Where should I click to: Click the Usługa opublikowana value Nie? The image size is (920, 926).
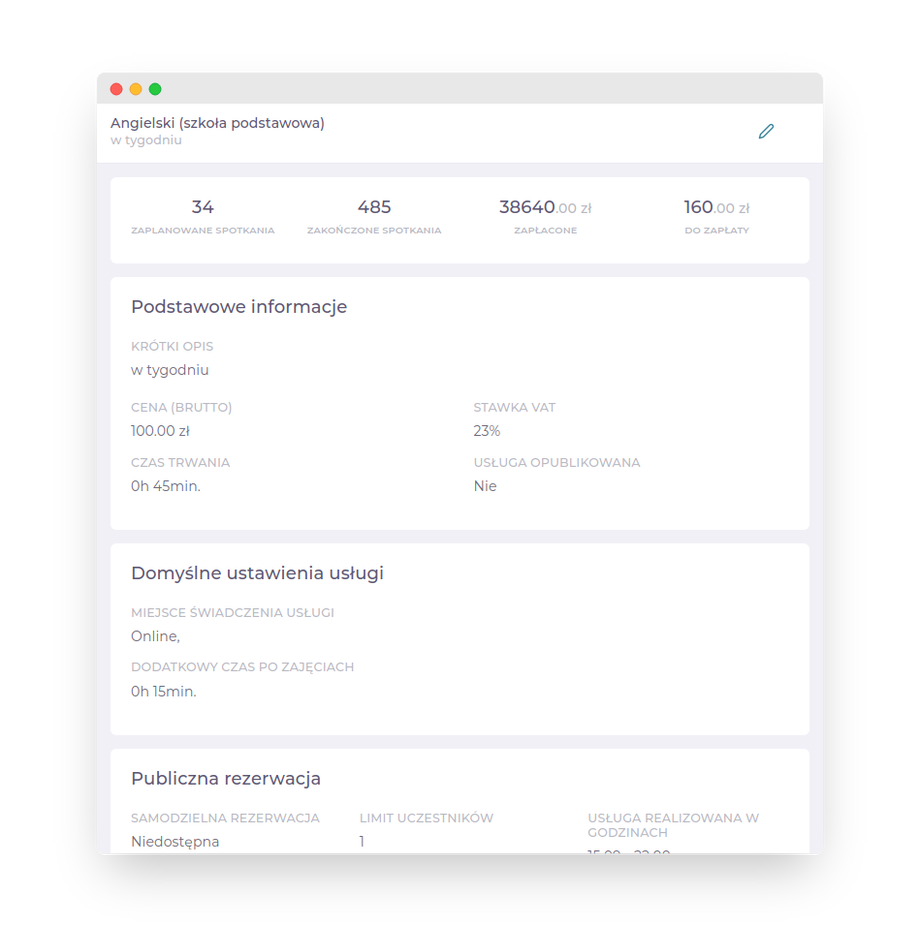485,486
